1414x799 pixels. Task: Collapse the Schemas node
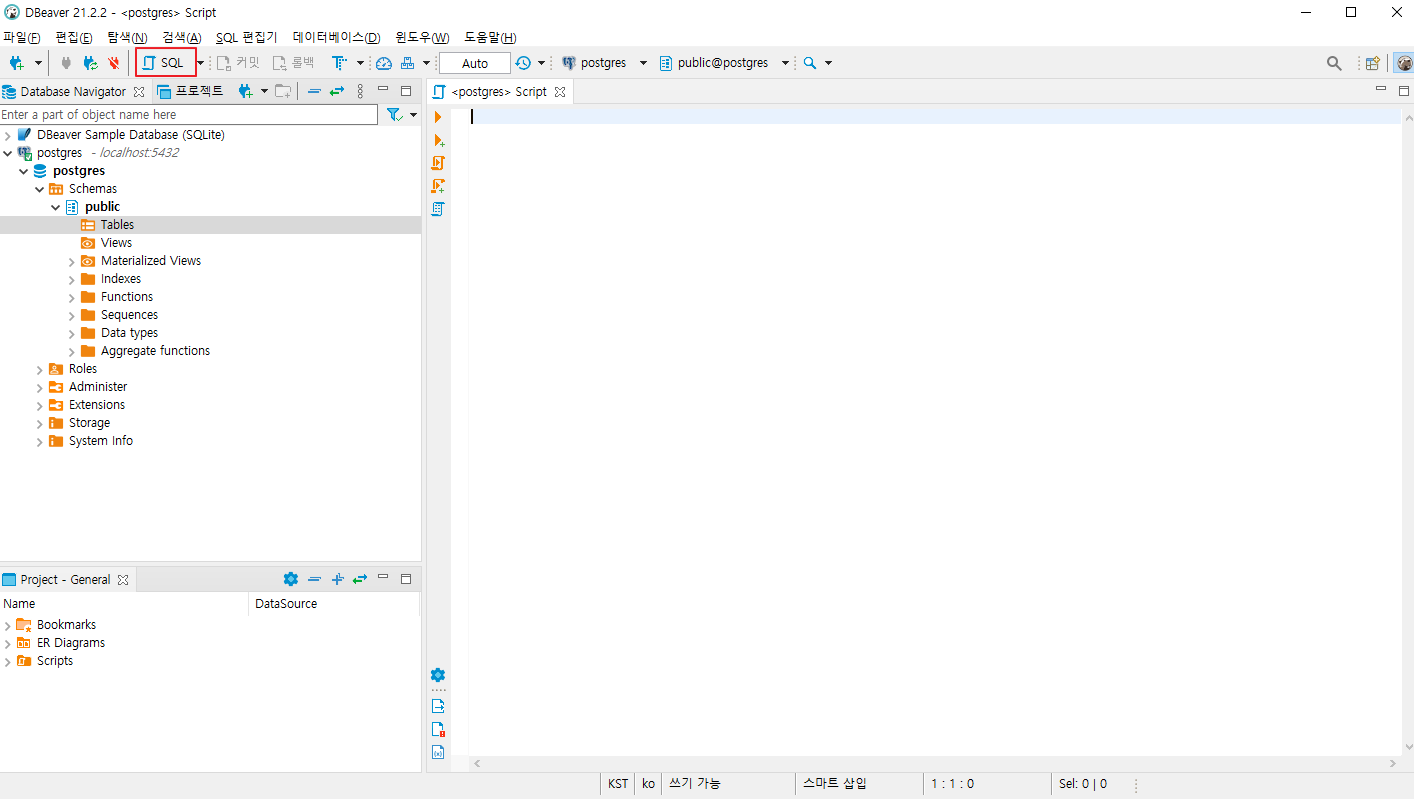point(40,189)
